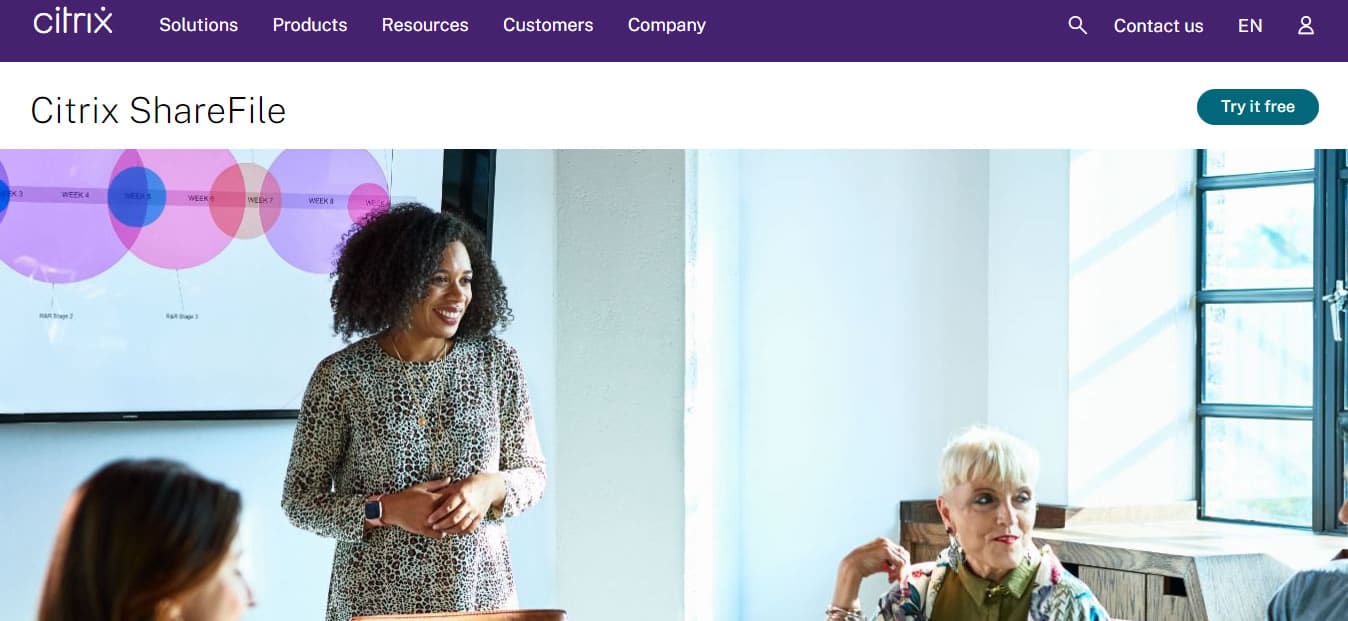Click the Week 4 label on chart
The height and width of the screenshot is (621, 1348).
(75, 195)
